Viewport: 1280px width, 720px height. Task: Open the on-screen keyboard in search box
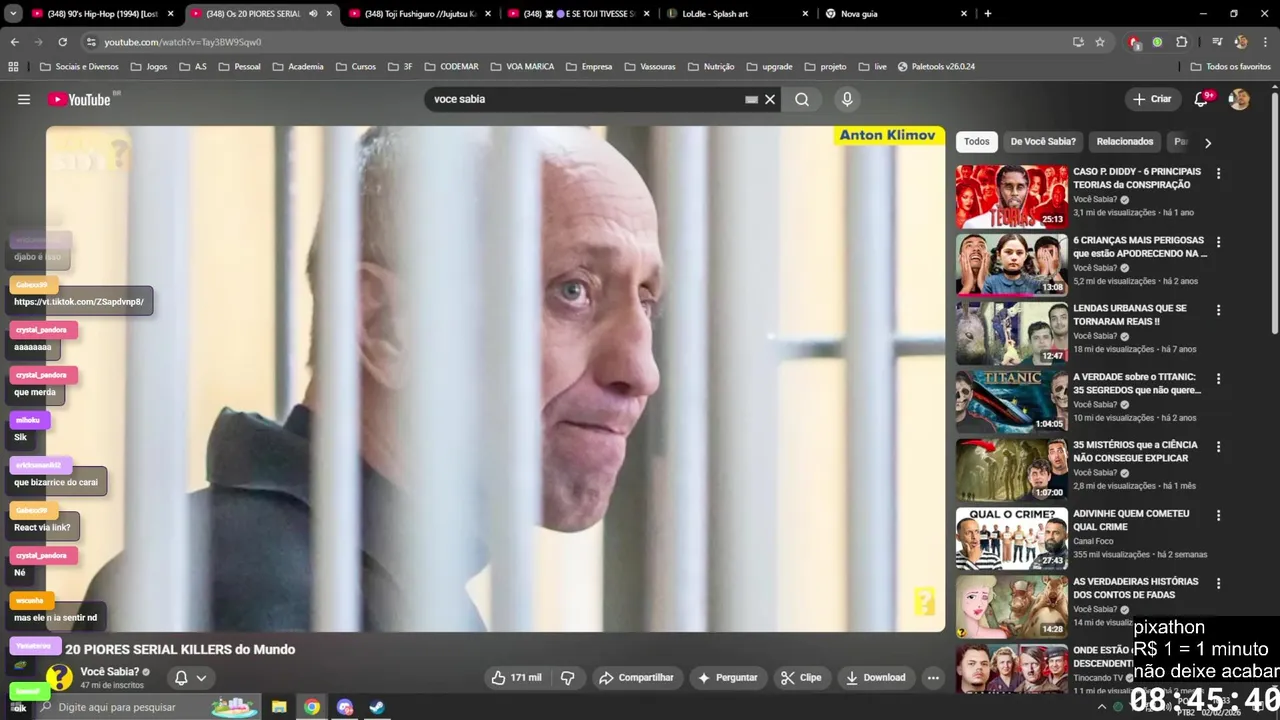(x=751, y=99)
